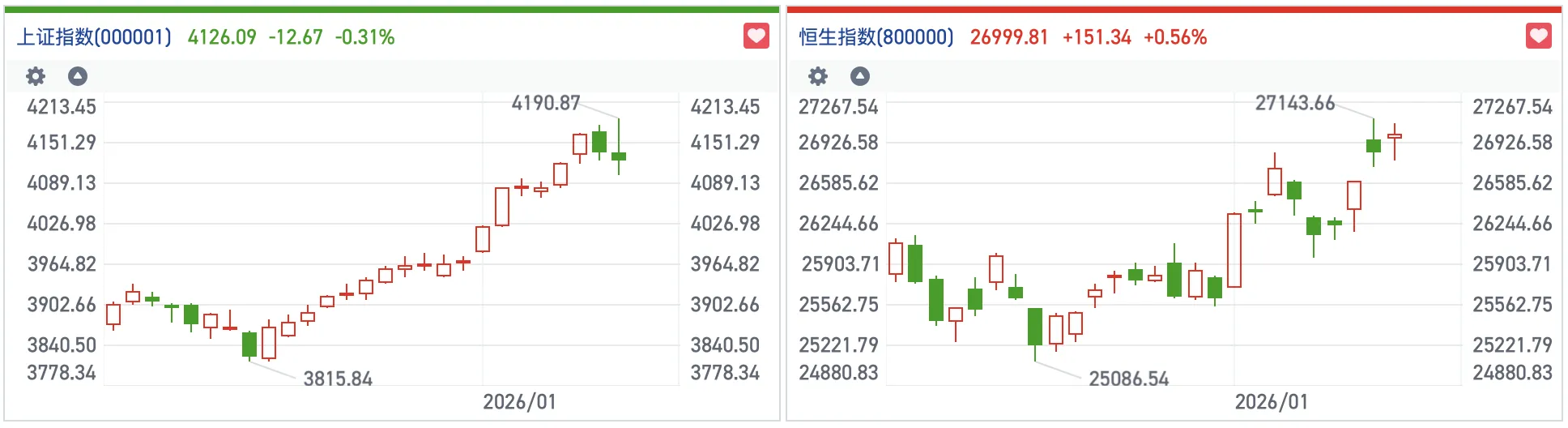Open the 恒生指数(800000) index link
Viewport: 1568px width, 428px height.
coord(876,37)
